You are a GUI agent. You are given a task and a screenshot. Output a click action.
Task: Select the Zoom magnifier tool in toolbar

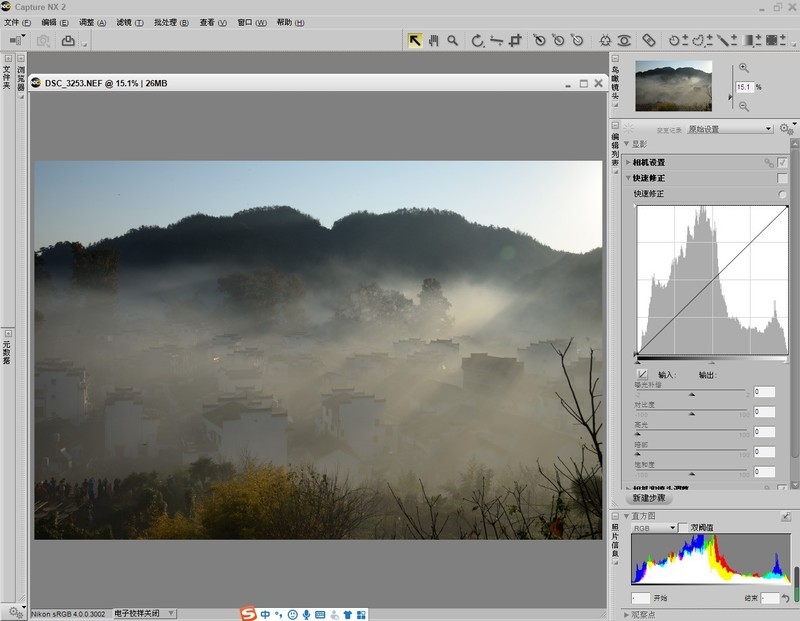(452, 40)
